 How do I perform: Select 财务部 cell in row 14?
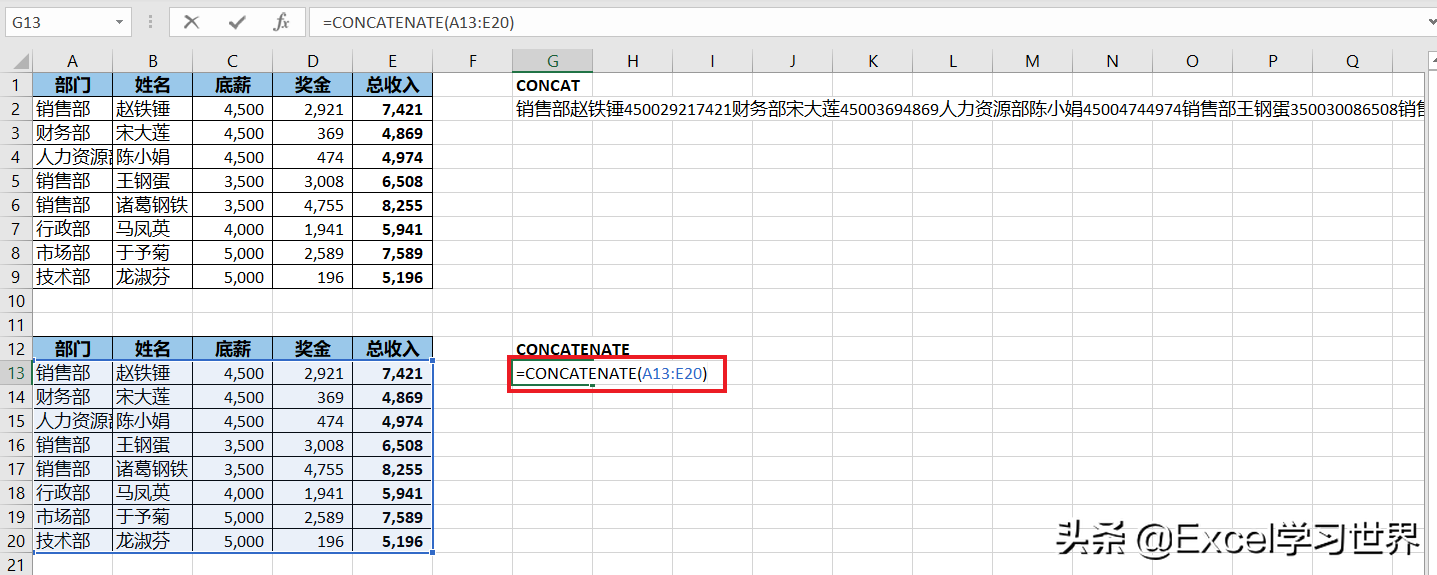click(x=73, y=397)
